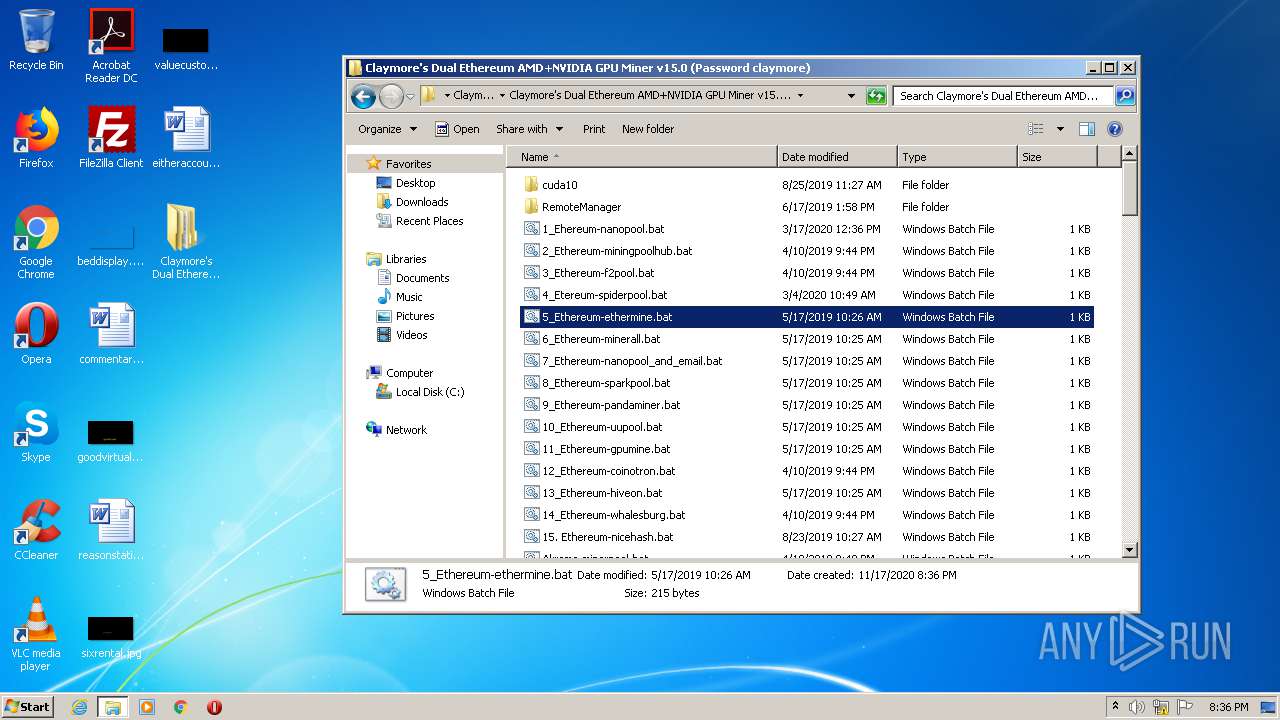Screen dimensions: 1280x720
Task: Click the Windows Explorer taskbar button
Action: pos(113,707)
